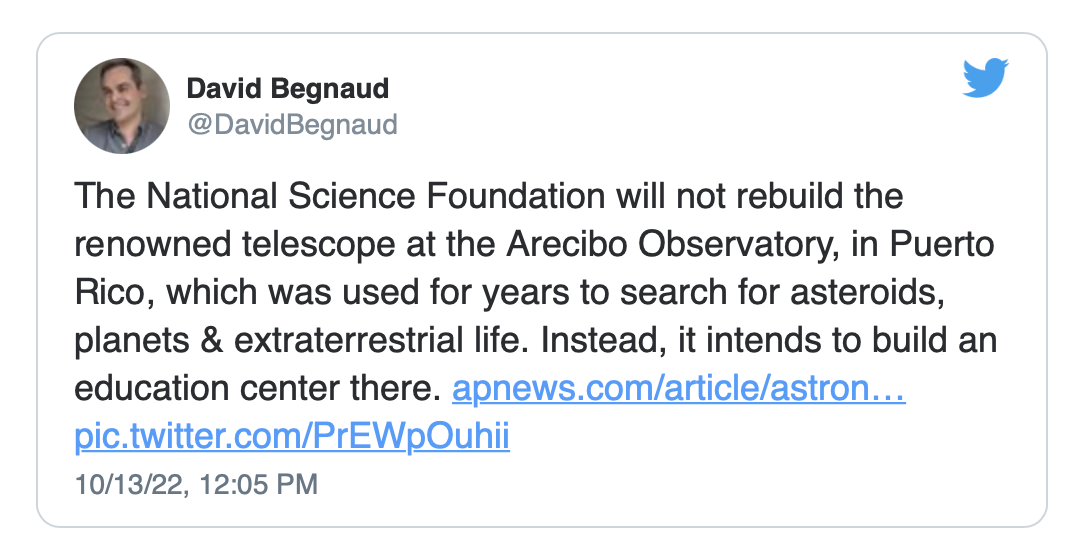Screen dimensions: 1082x560
Task: Open the apnews.com article link
Action: coord(679,389)
